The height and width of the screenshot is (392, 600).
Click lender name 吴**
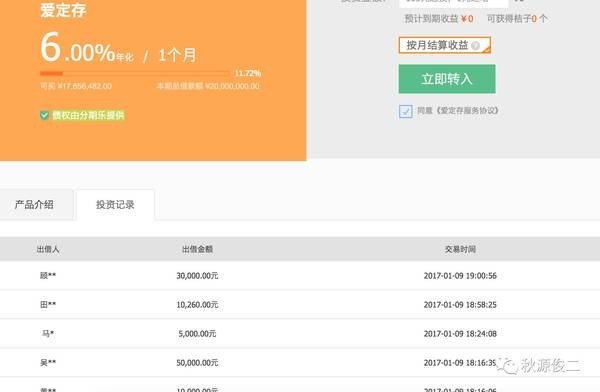click(48, 363)
